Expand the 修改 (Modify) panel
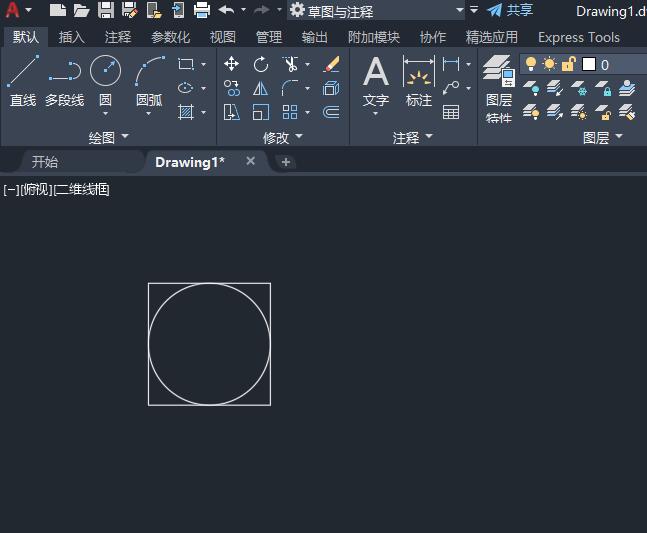This screenshot has height=533, width=647. pyautogui.click(x=282, y=138)
